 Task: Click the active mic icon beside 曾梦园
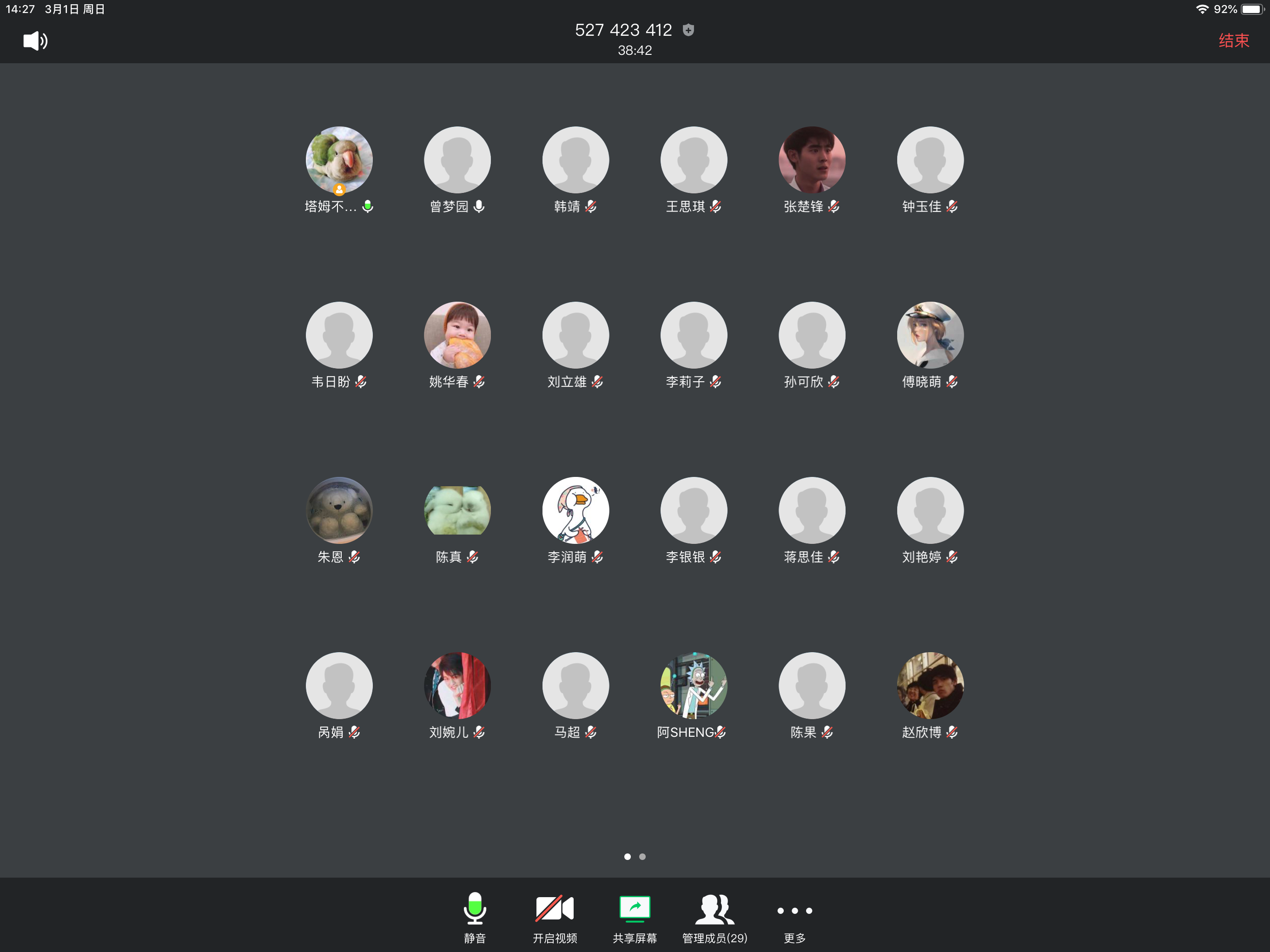(479, 206)
